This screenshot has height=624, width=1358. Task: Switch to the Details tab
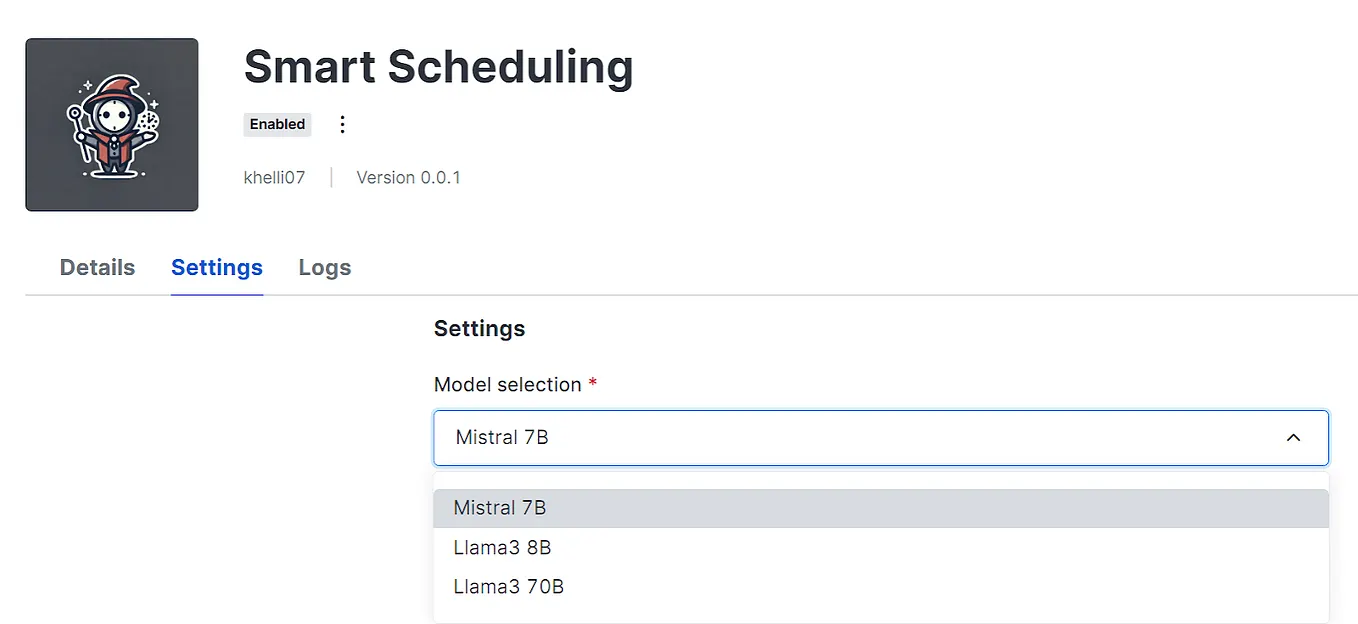point(97,268)
